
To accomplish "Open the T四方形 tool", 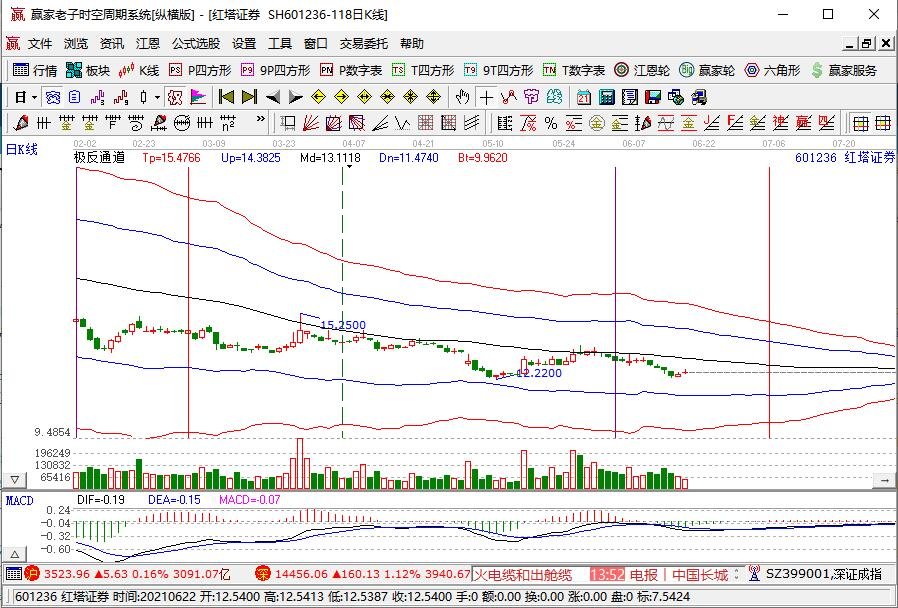I will tap(423, 70).
